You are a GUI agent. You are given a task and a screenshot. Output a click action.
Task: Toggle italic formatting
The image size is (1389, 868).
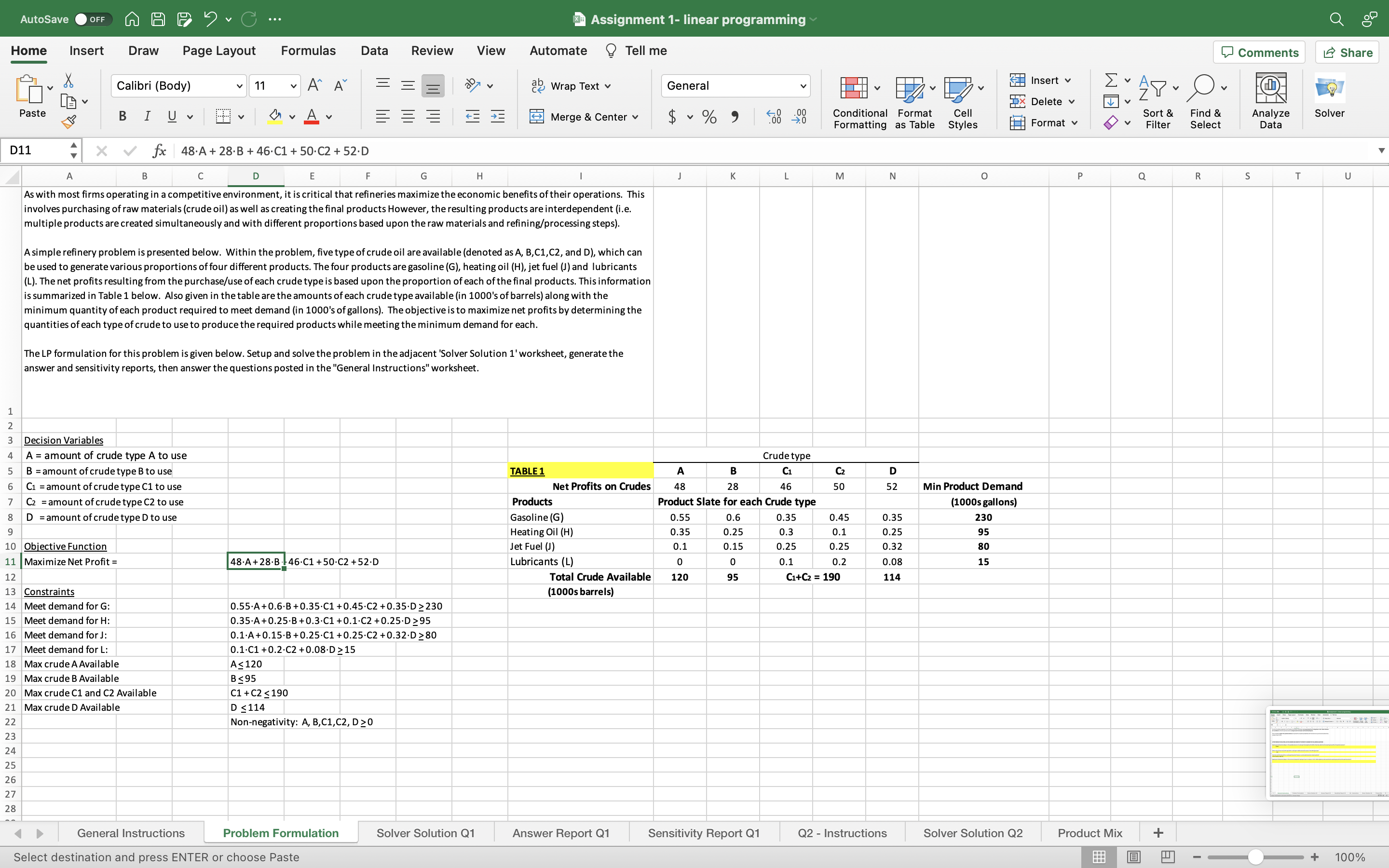pos(147,116)
